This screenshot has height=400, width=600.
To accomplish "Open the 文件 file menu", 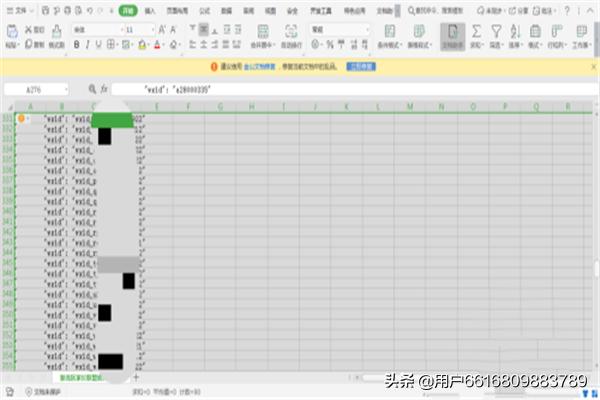I will (19, 11).
